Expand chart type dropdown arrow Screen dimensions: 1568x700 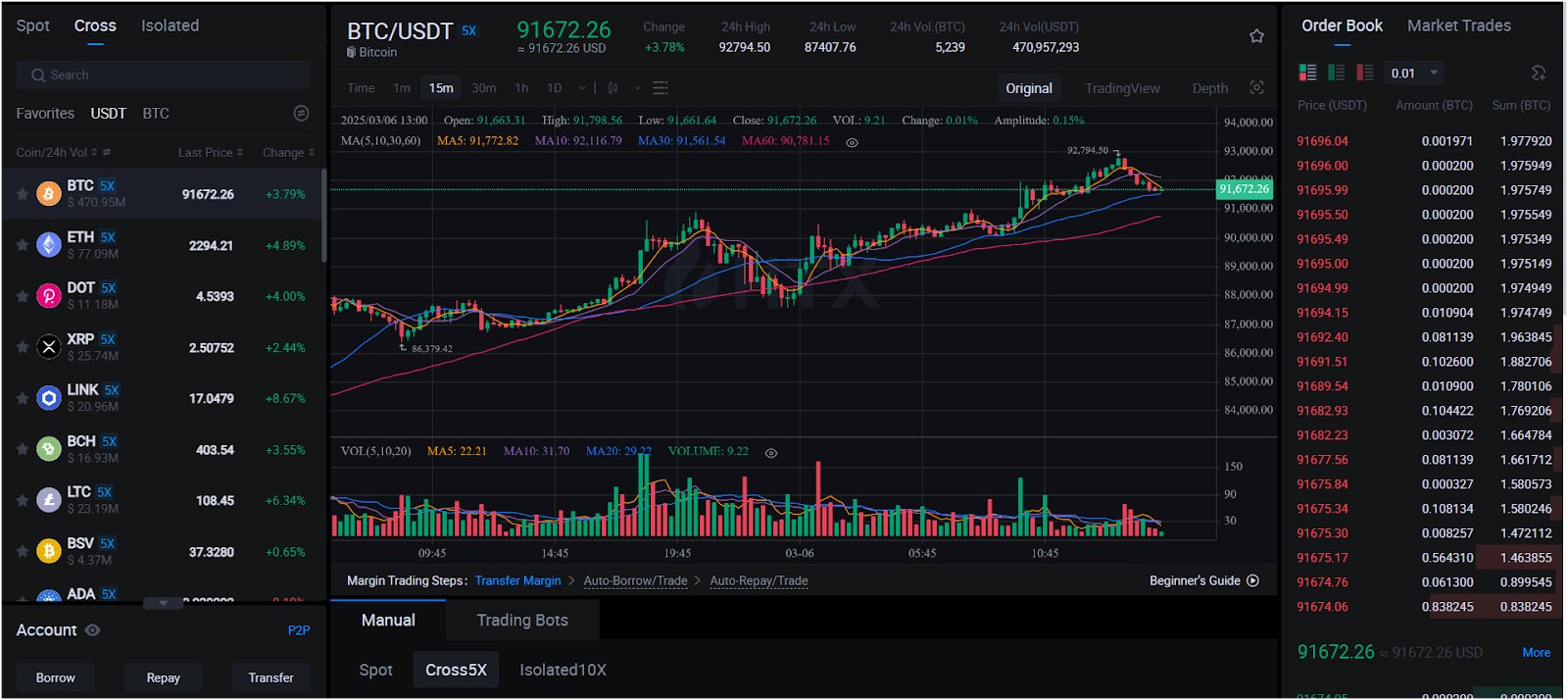coord(637,88)
